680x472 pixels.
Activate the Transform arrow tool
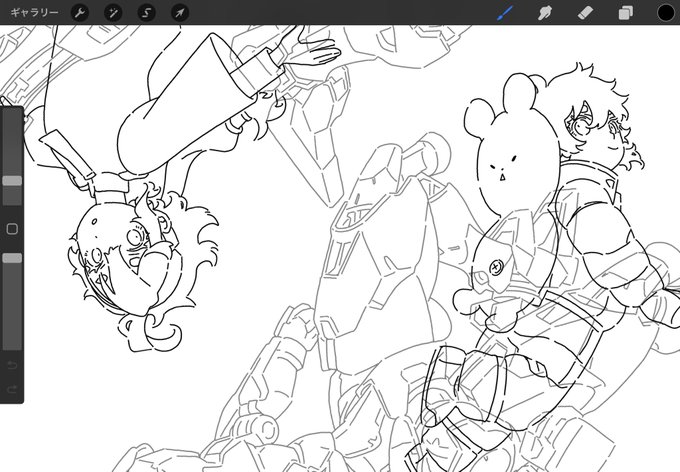click(180, 13)
